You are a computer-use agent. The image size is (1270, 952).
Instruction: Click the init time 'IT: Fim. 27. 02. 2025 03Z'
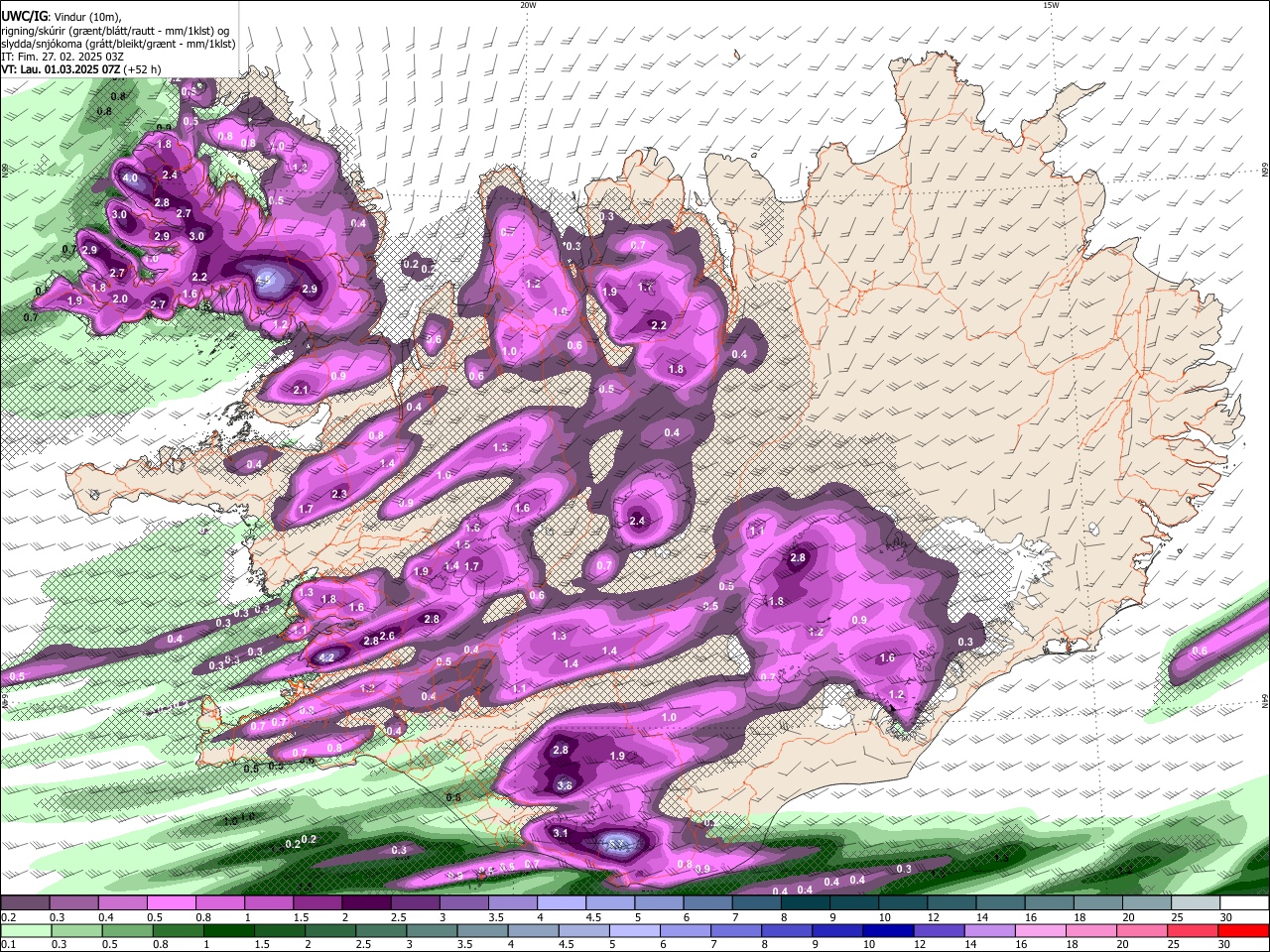click(x=63, y=57)
